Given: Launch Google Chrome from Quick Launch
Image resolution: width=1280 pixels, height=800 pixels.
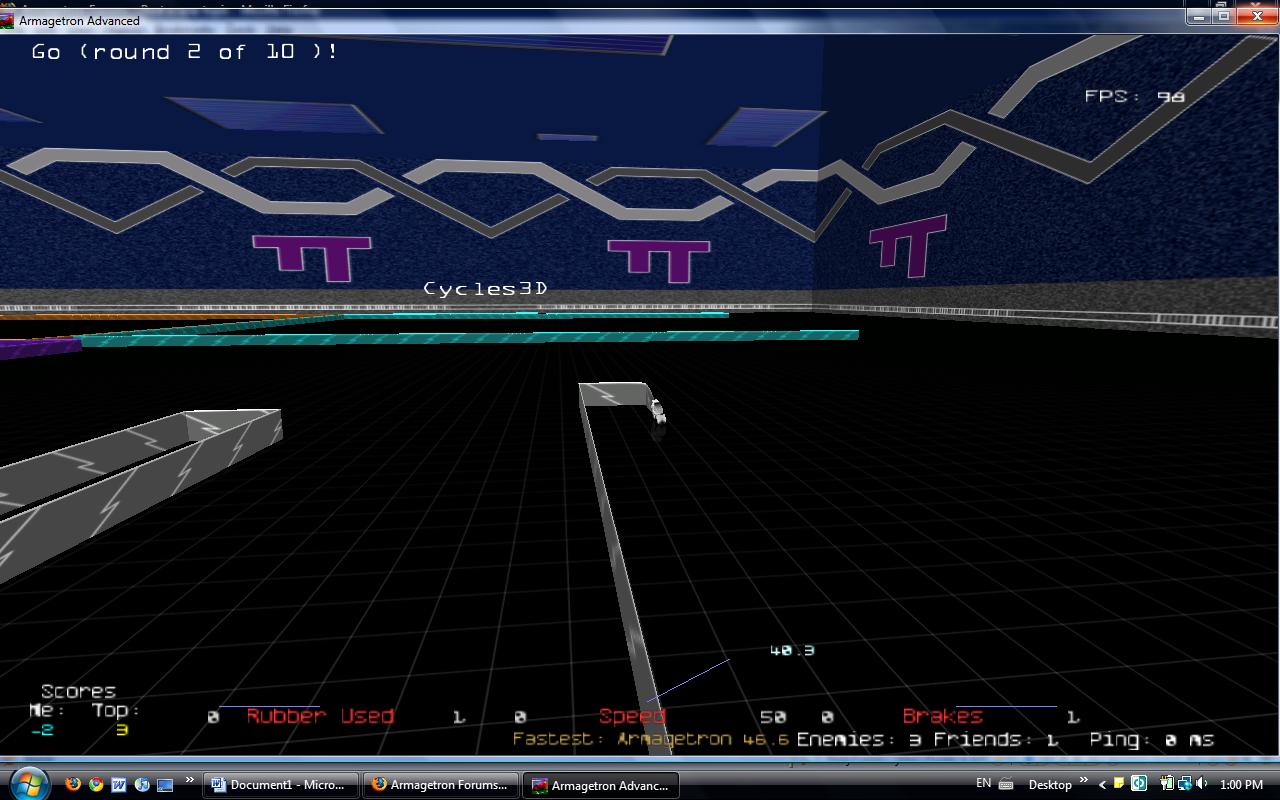Looking at the screenshot, I should [x=96, y=784].
